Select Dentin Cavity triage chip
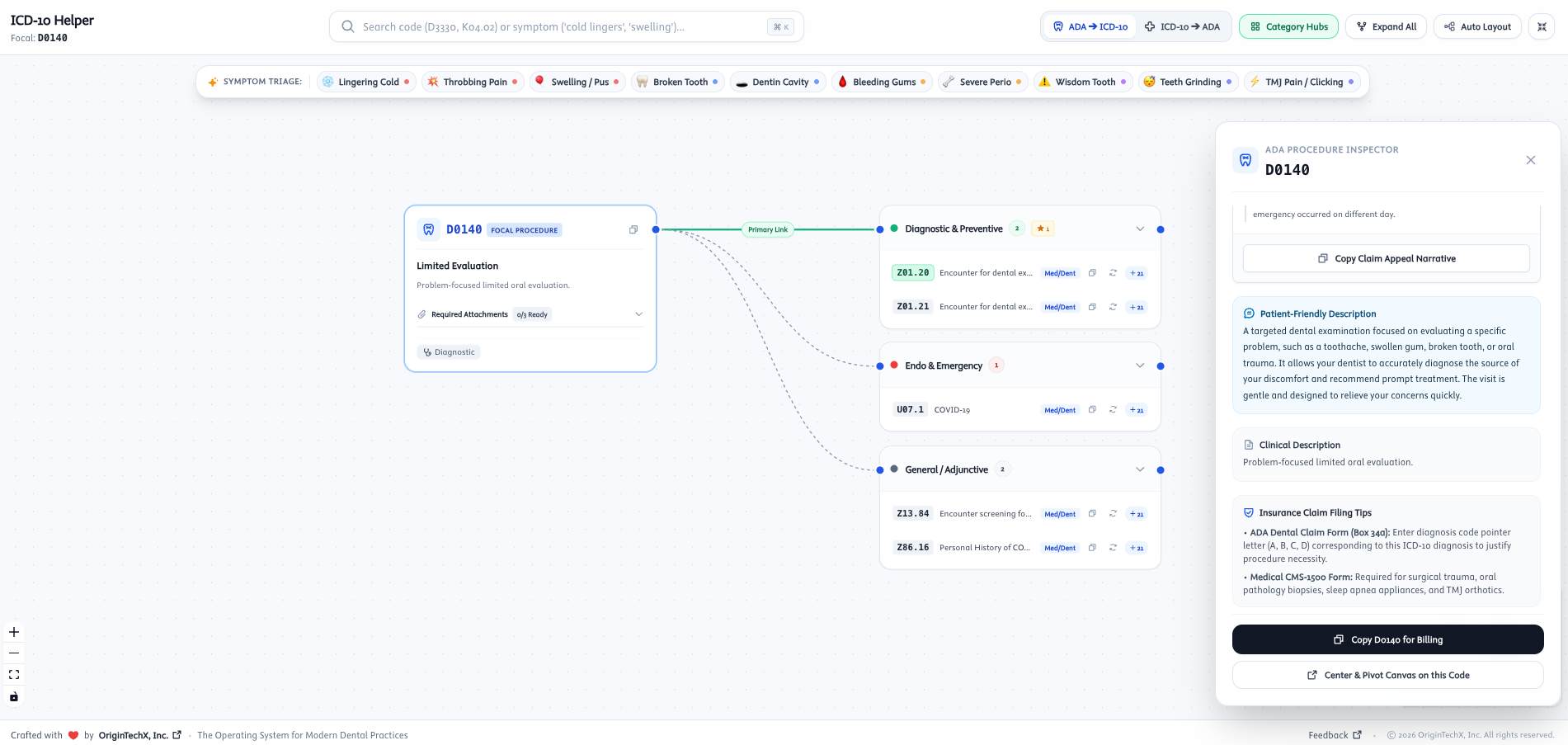This screenshot has width=1568, height=745. 778,82
